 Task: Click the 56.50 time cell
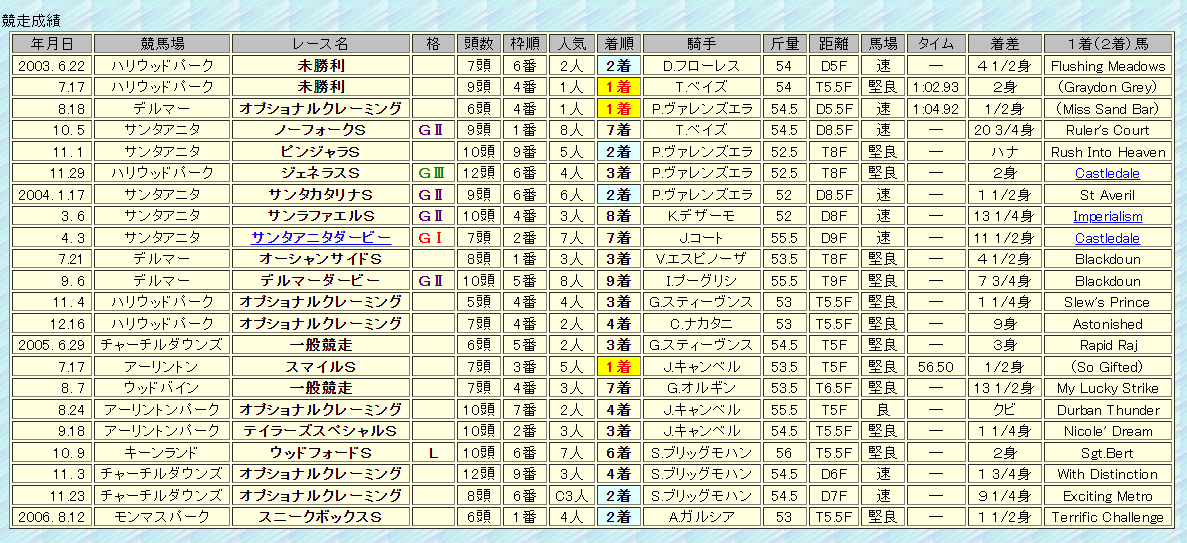click(x=936, y=367)
